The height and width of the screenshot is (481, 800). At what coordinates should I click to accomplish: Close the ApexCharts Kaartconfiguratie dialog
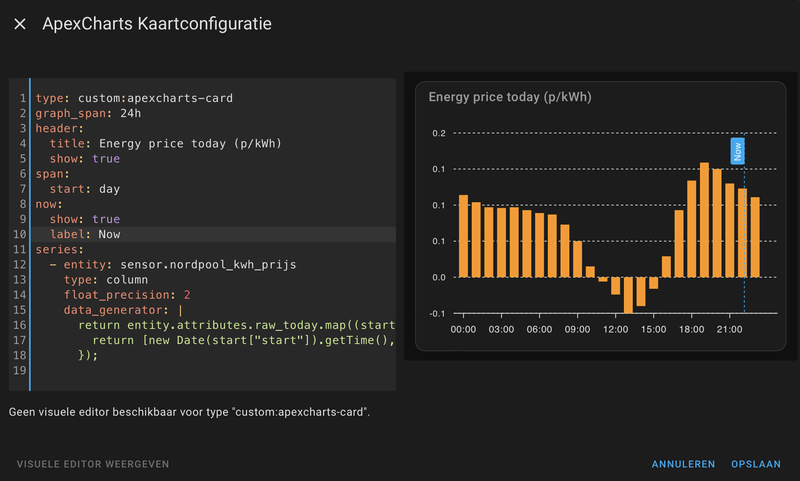point(20,24)
